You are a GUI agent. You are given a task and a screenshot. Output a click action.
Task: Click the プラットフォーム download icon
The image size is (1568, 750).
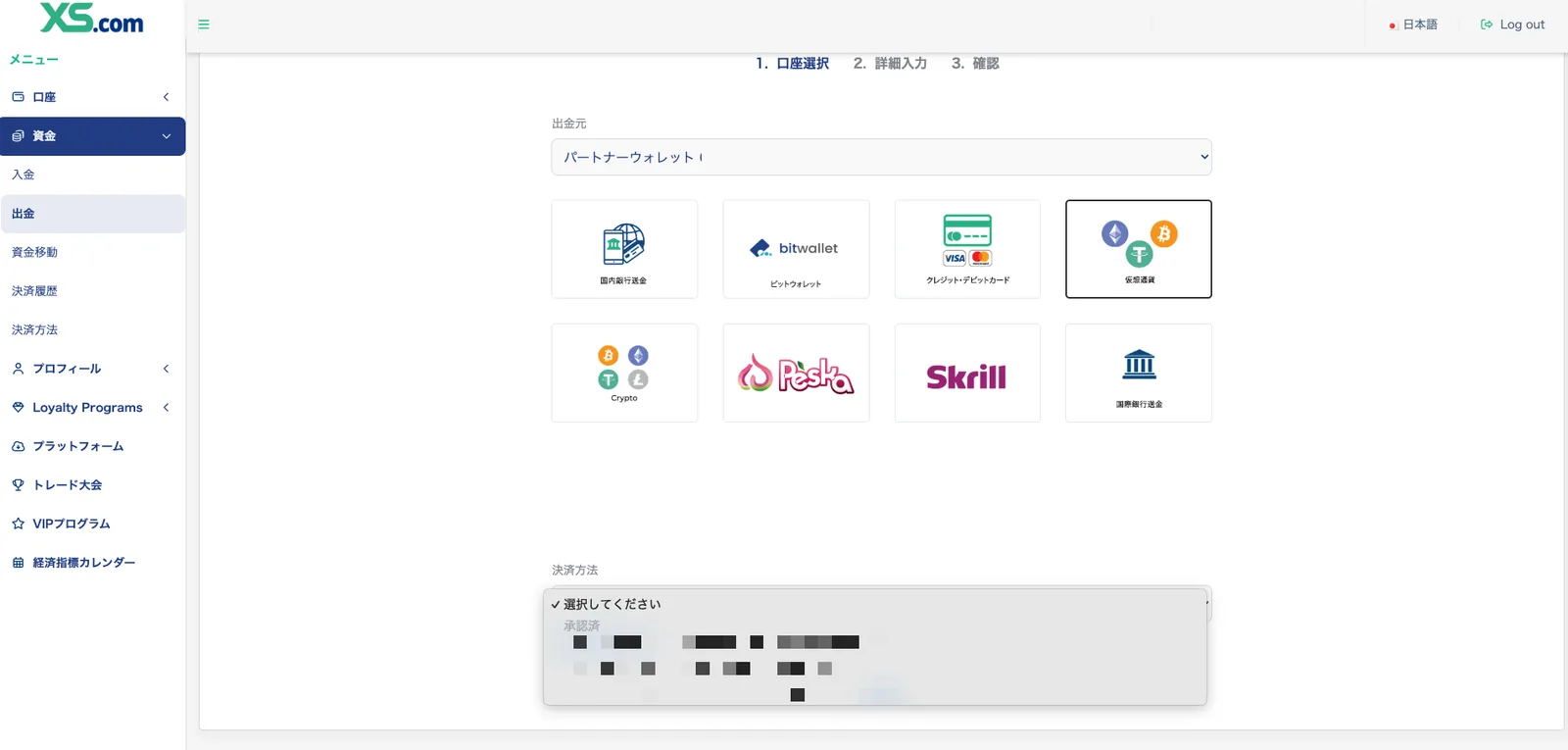tap(18, 446)
